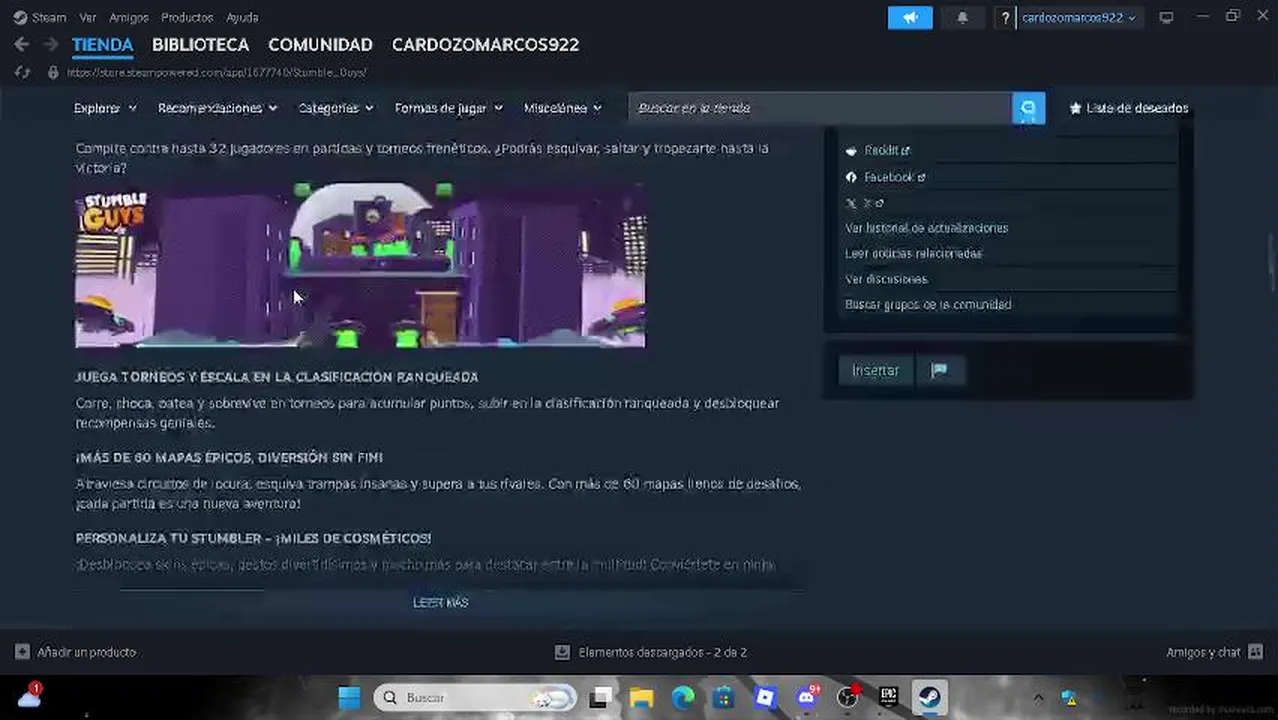Click the Facebook icon in the links list
This screenshot has height=720, width=1278.
tap(851, 177)
